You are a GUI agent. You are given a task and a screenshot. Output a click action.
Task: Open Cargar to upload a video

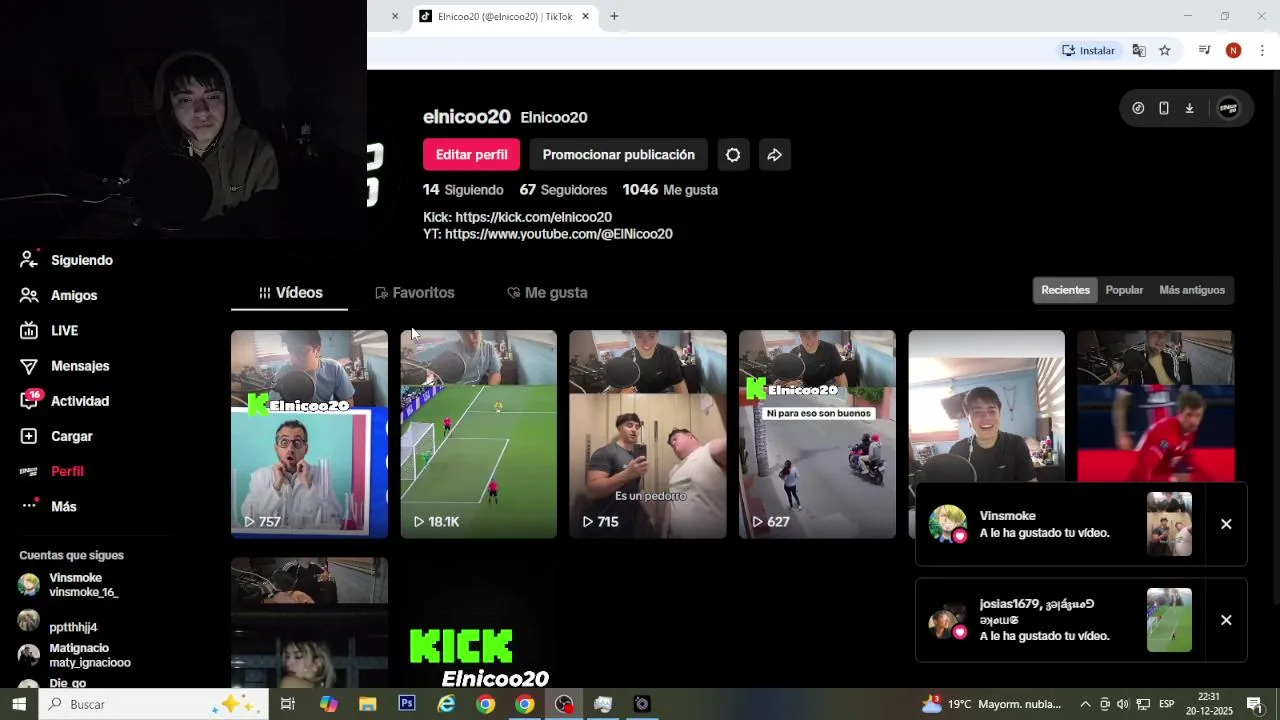tap(56, 436)
